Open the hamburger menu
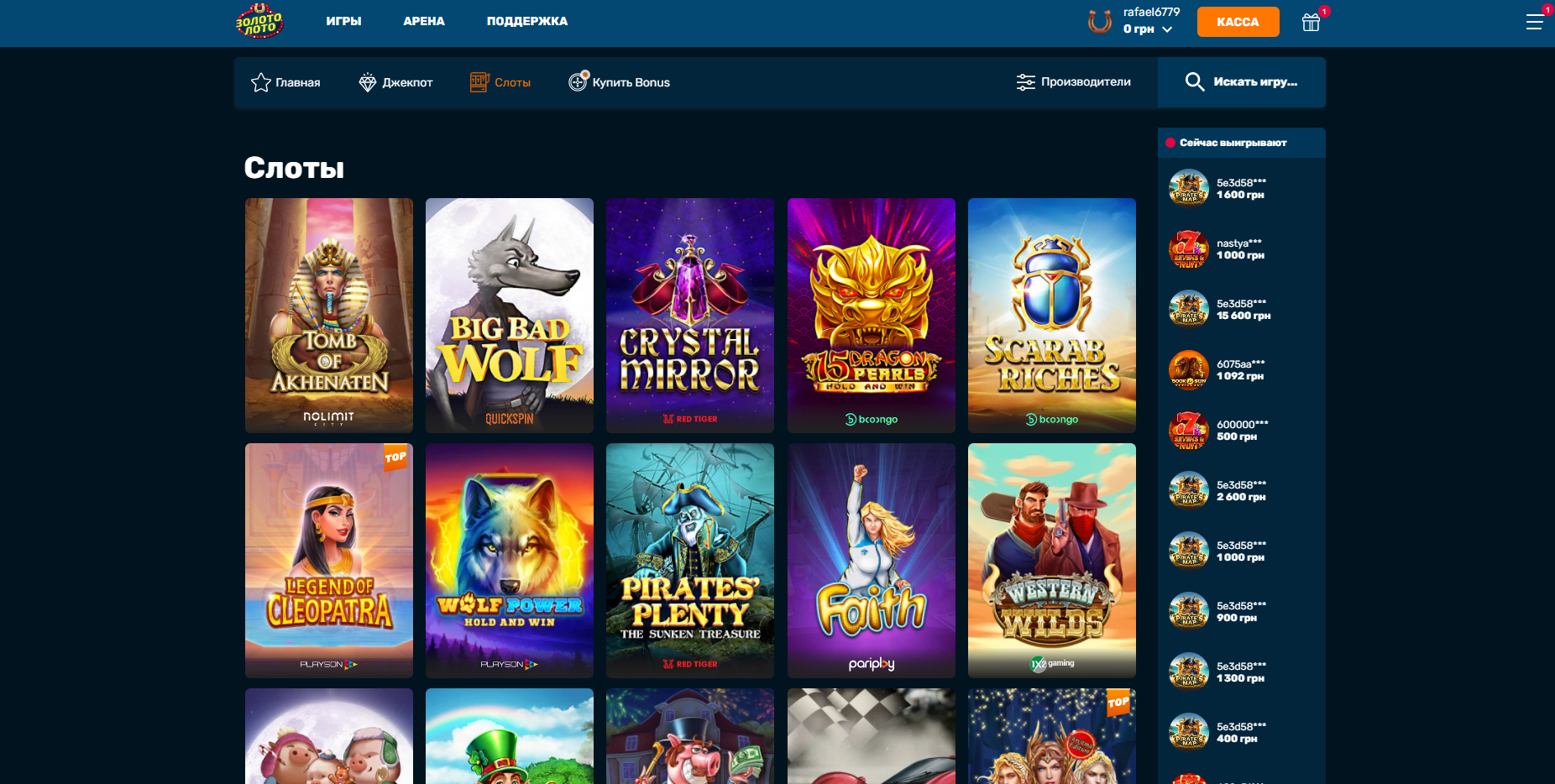This screenshot has height=784, width=1555. (1534, 22)
